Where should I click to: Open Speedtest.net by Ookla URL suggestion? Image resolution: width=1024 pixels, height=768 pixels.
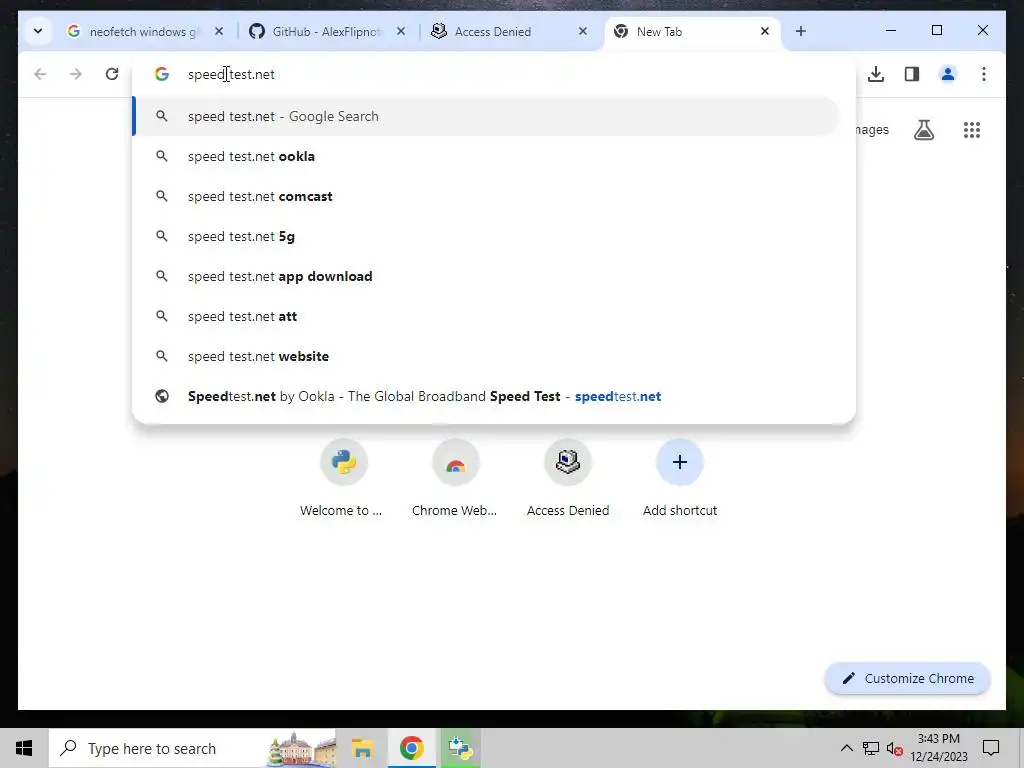tap(486, 396)
